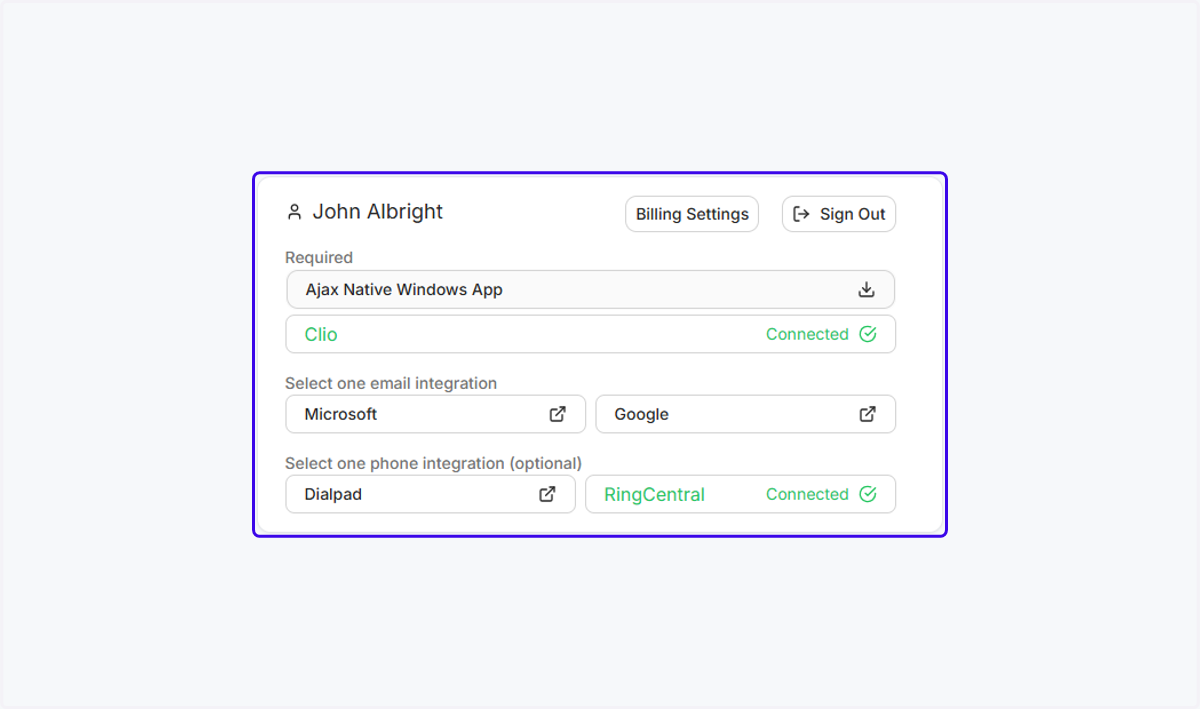Click the Clio integration name
Image resolution: width=1200 pixels, height=709 pixels.
tap(321, 334)
